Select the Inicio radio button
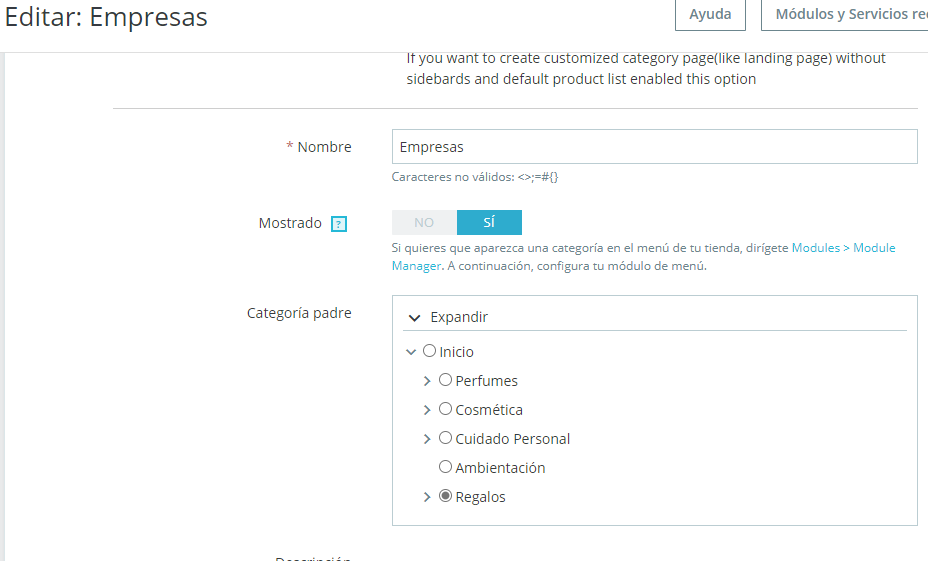 [x=430, y=351]
